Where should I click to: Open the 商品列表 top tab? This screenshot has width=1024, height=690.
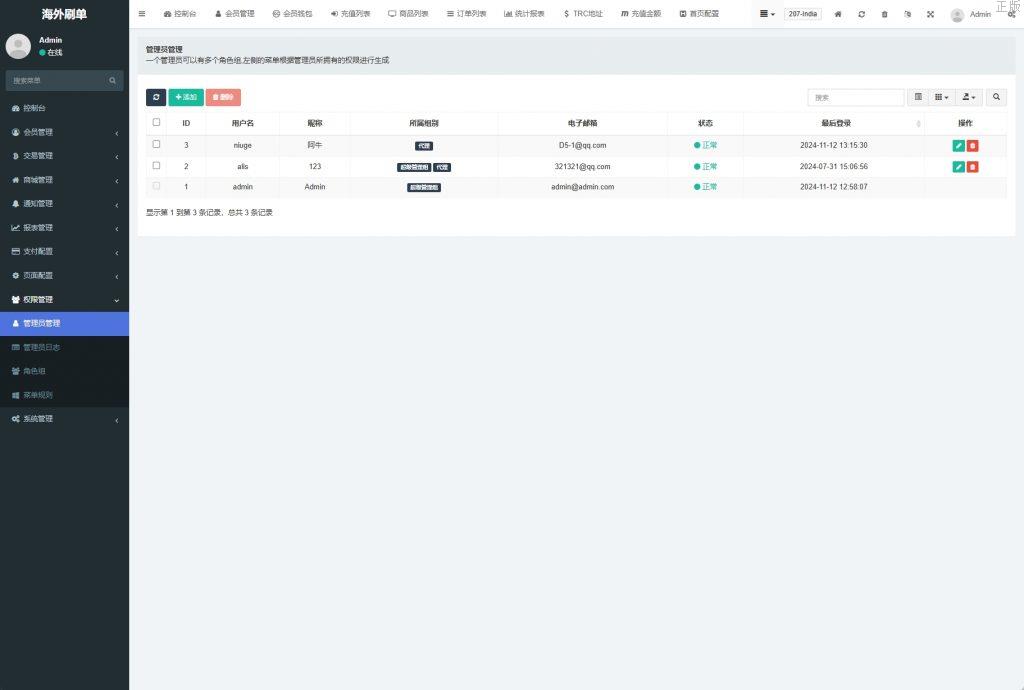(408, 14)
